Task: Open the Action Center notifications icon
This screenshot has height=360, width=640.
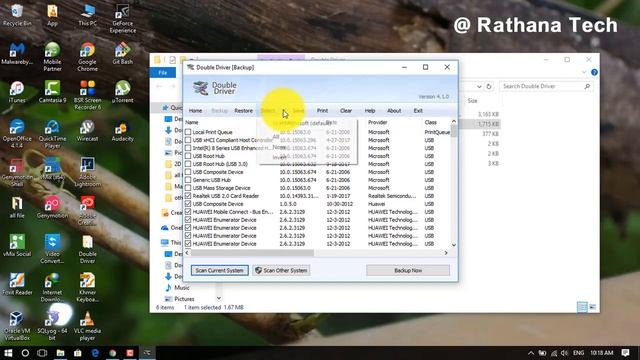Action: pos(625,353)
